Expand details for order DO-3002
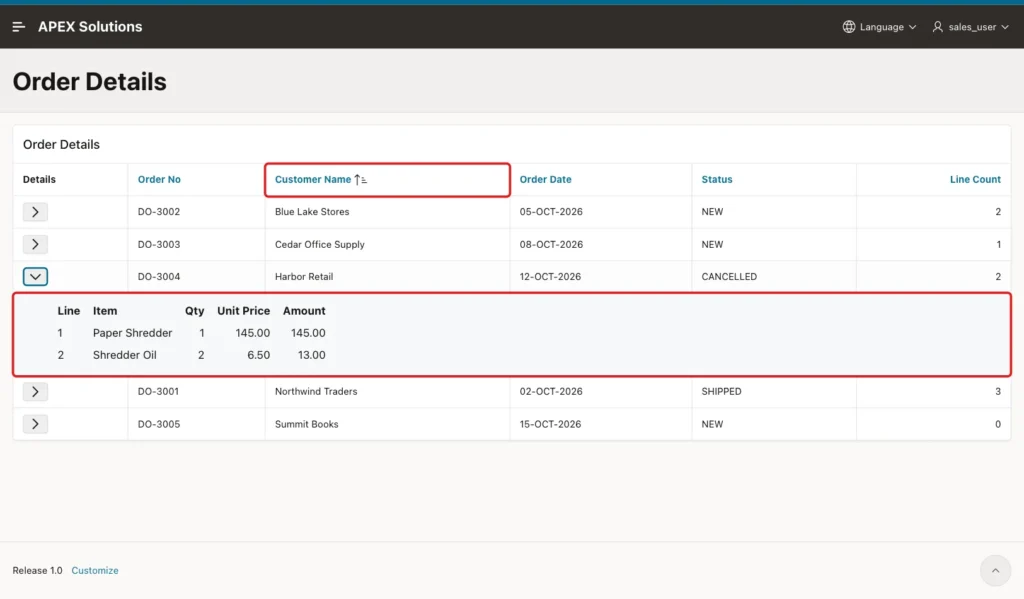Image resolution: width=1024 pixels, height=599 pixels. pyautogui.click(x=35, y=212)
